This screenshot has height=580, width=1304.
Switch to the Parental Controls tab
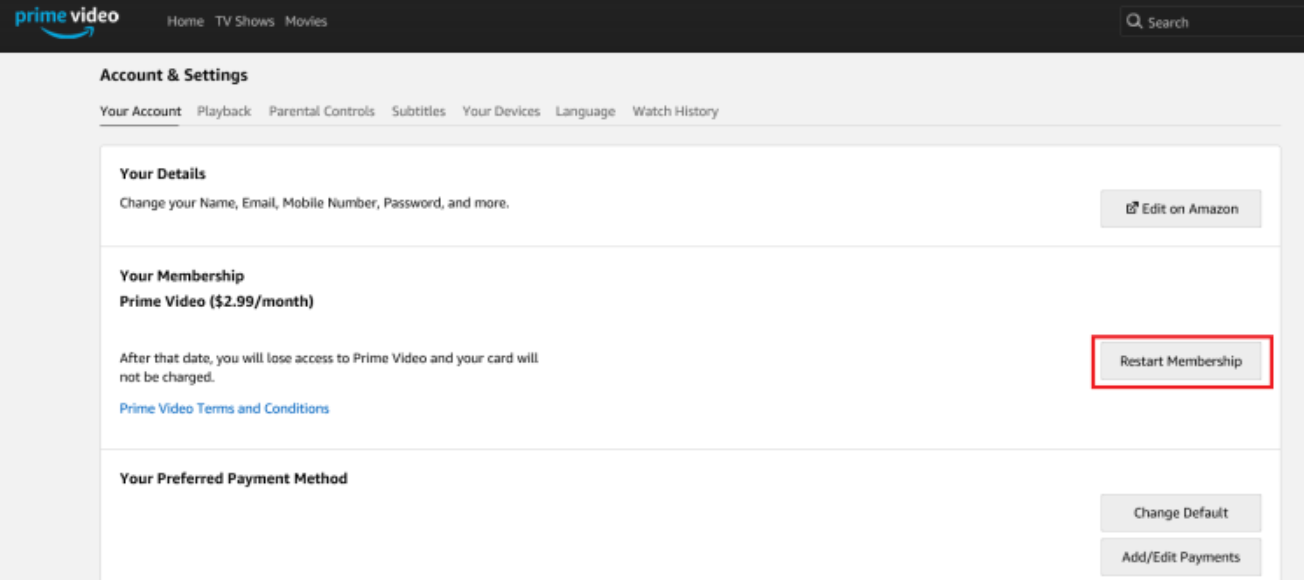coord(322,111)
